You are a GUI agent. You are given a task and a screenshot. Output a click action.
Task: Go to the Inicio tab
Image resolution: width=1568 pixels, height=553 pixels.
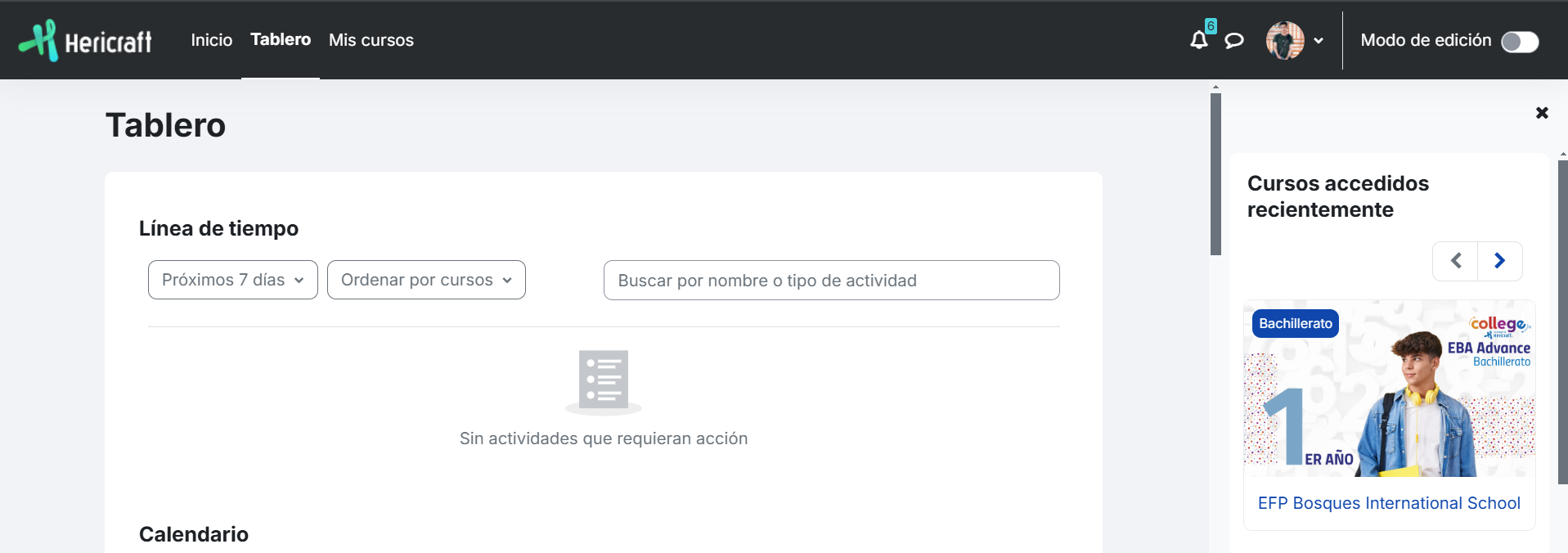tap(211, 40)
